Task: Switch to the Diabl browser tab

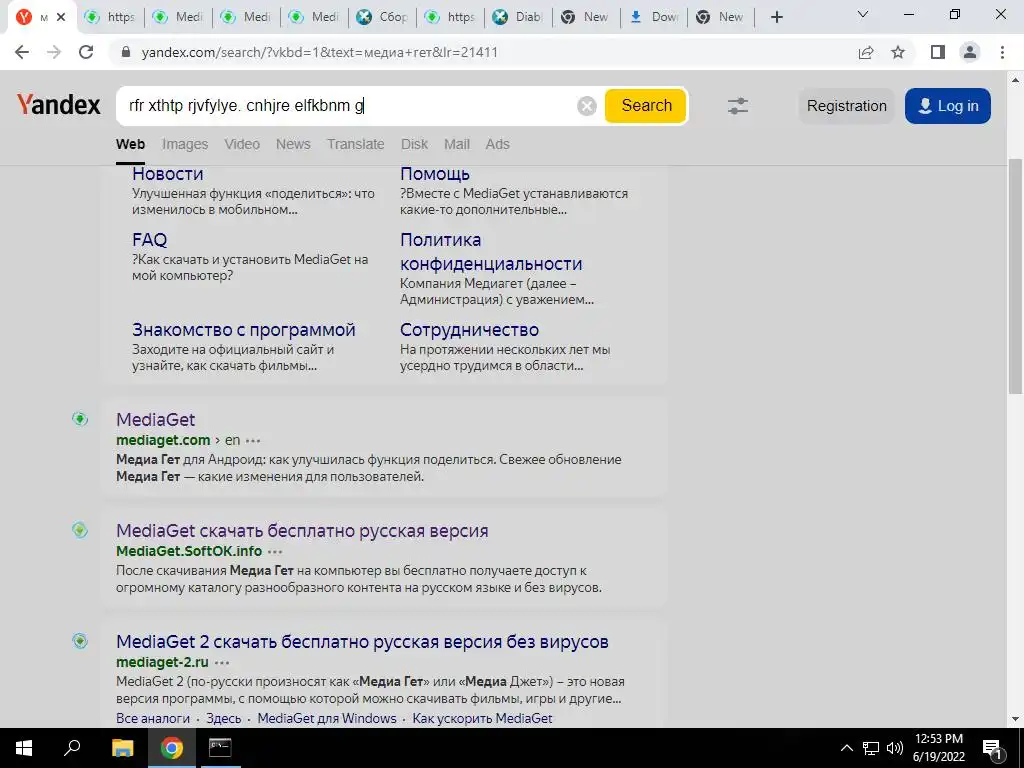Action: point(519,17)
